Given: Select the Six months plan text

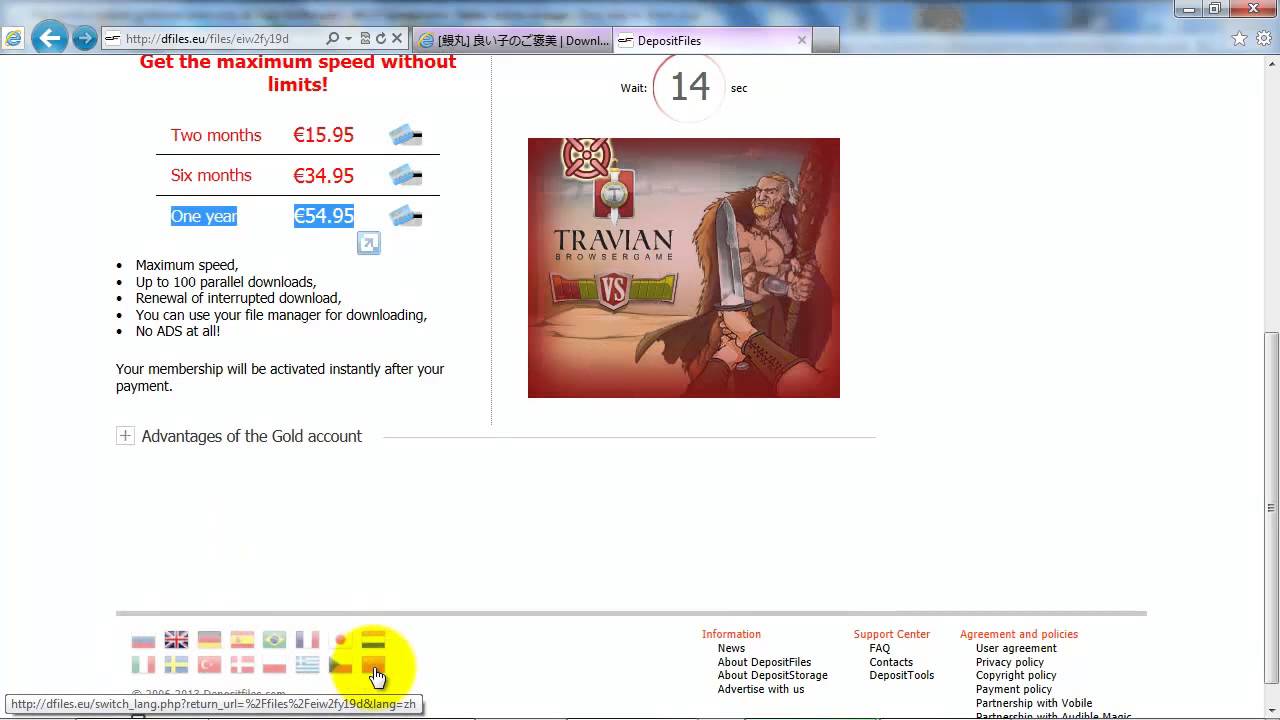Looking at the screenshot, I should [211, 175].
